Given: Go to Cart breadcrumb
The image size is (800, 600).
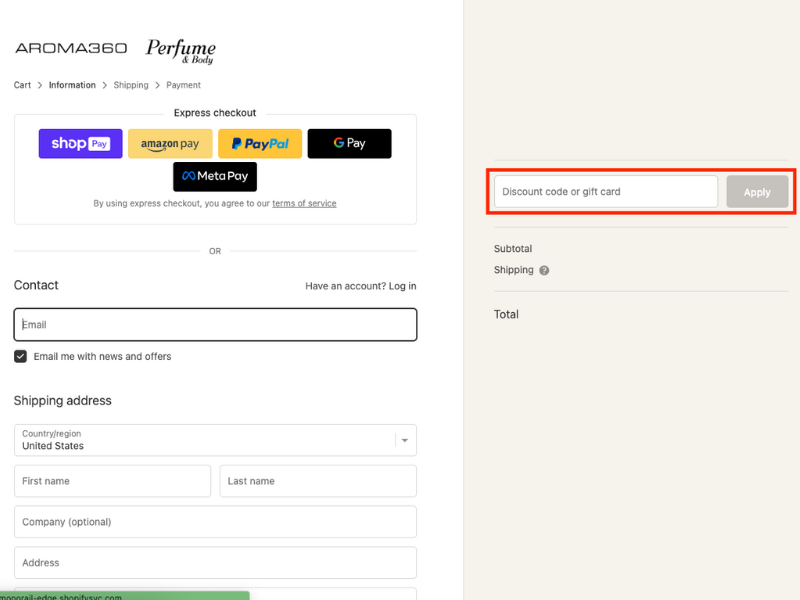Looking at the screenshot, I should (x=22, y=85).
